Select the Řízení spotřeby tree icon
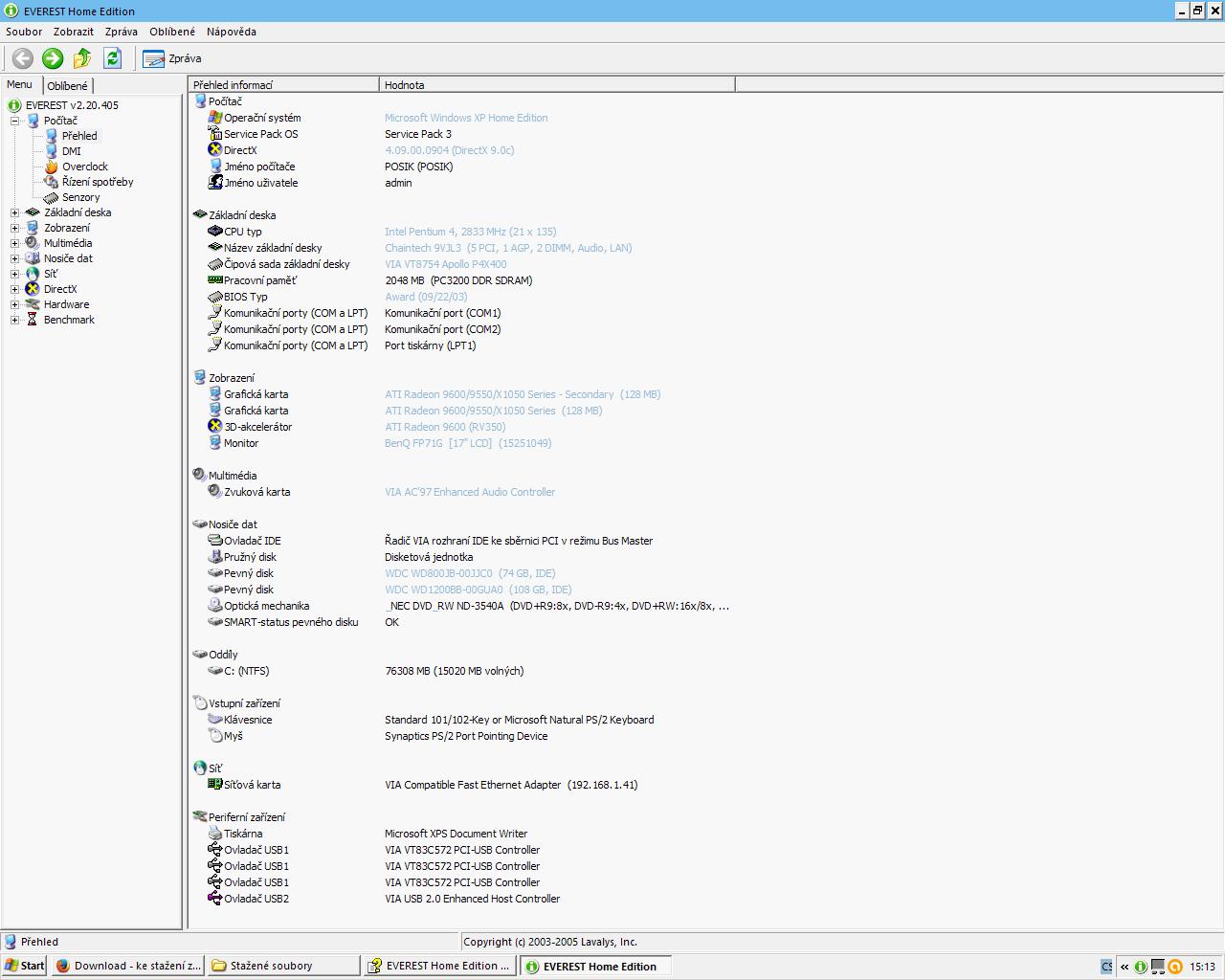1225x980 pixels. (52, 182)
